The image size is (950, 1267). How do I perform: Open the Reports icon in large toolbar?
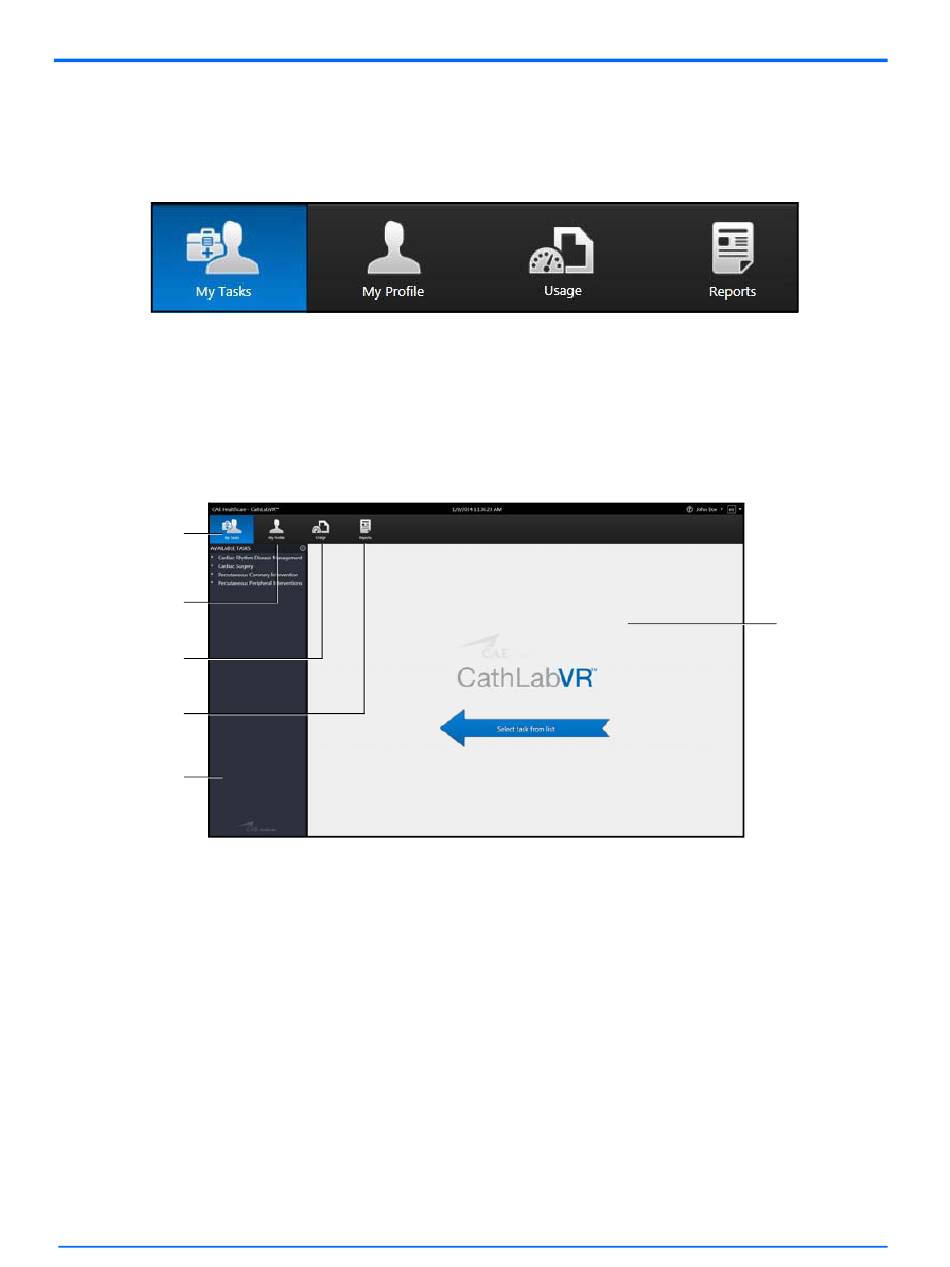[732, 258]
